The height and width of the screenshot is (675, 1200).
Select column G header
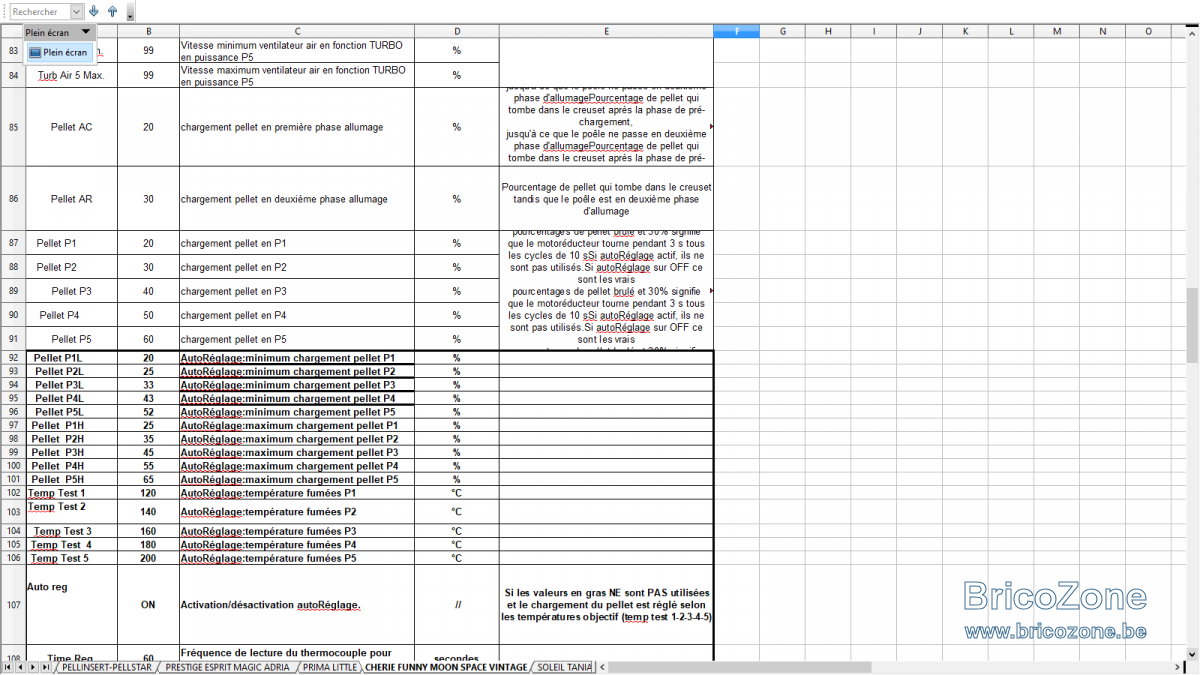coord(782,32)
